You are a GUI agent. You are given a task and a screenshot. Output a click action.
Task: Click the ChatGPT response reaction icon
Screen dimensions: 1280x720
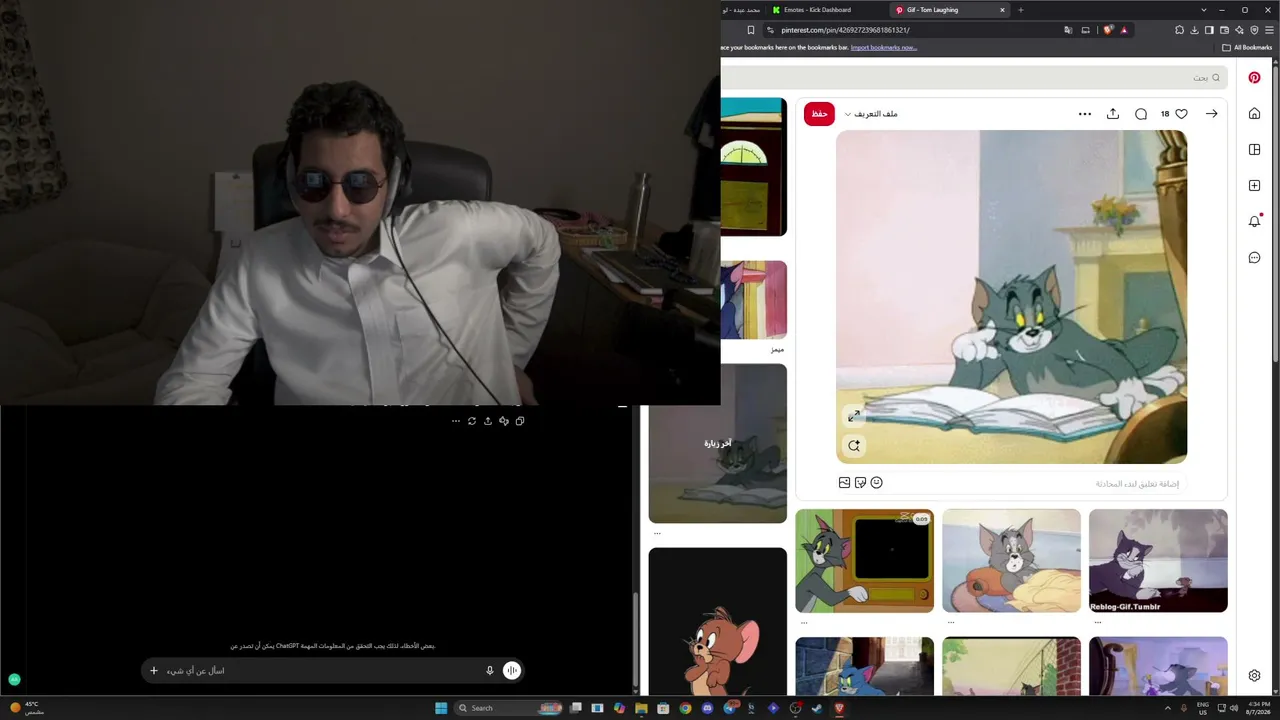pos(504,421)
